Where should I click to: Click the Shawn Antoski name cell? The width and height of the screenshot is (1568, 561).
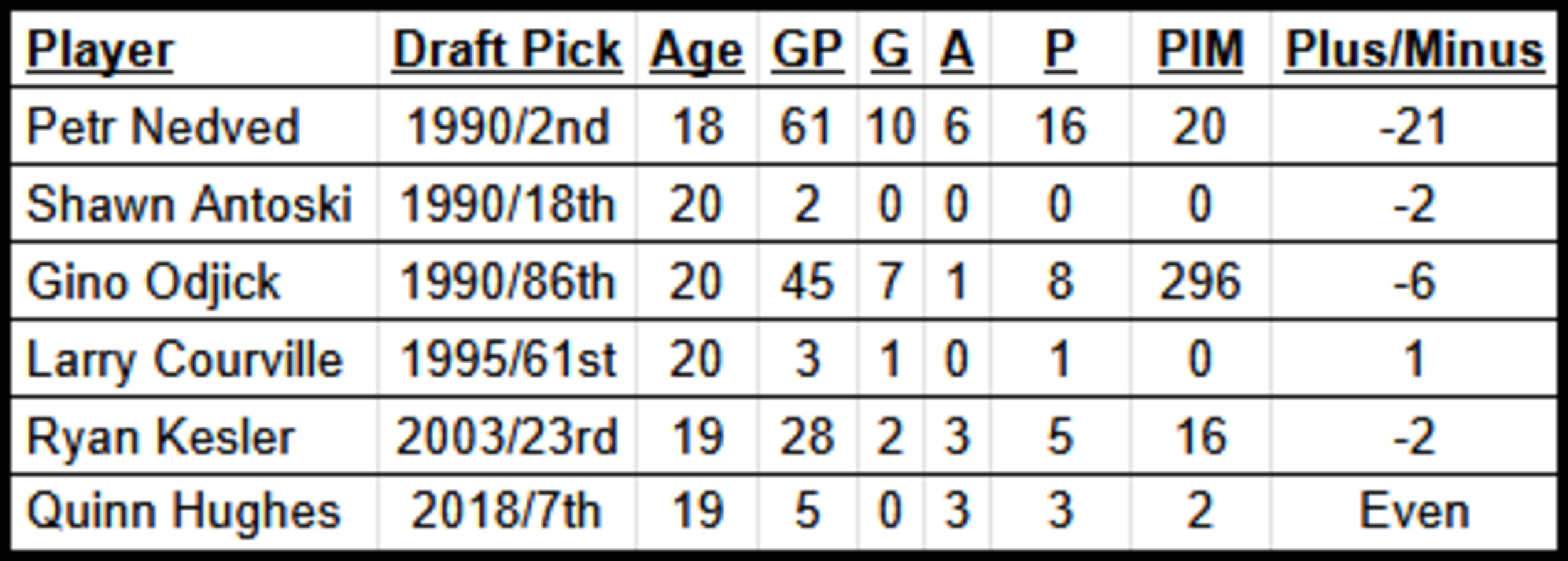tap(189, 205)
